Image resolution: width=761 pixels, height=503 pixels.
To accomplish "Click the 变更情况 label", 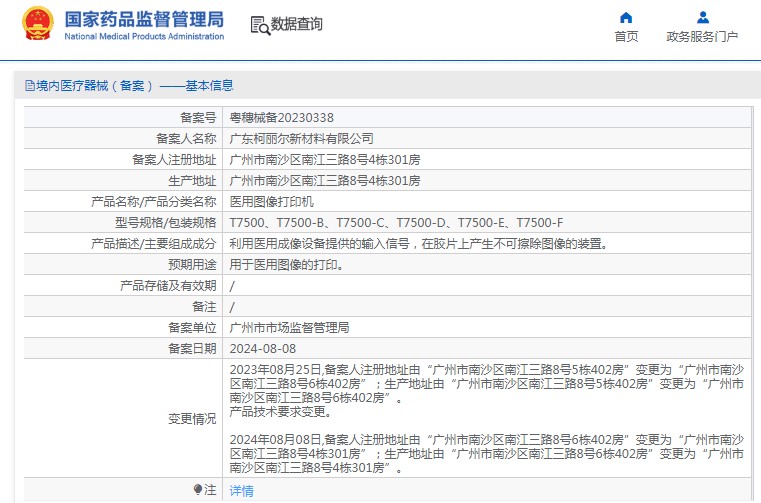I will pyautogui.click(x=192, y=419).
